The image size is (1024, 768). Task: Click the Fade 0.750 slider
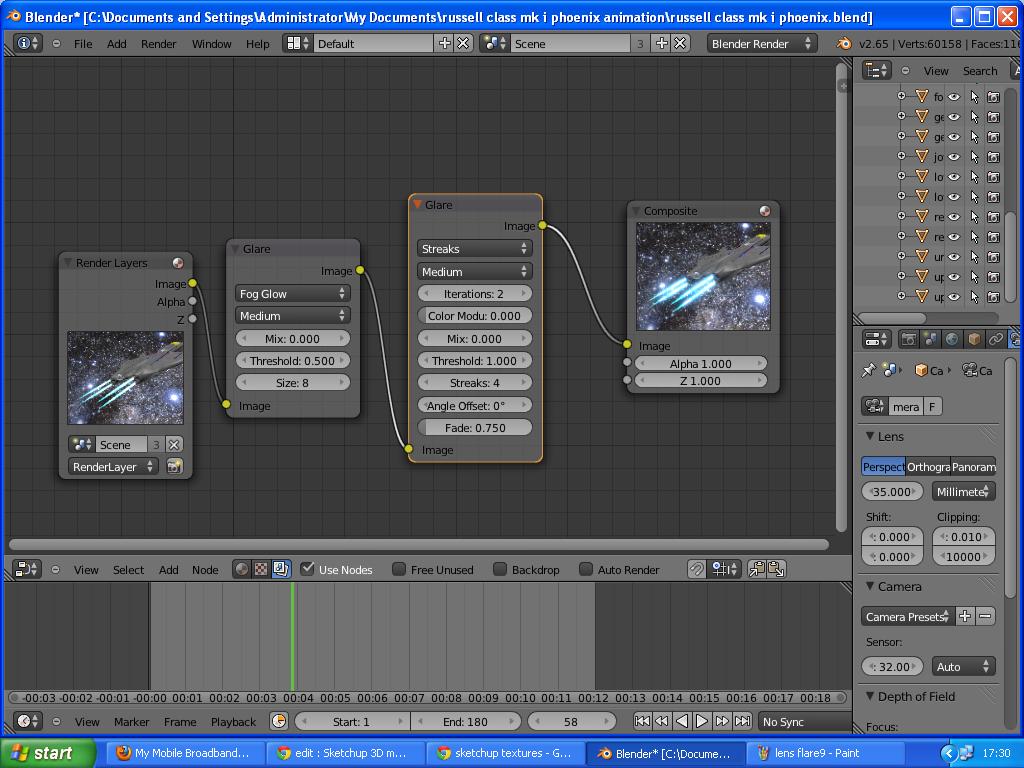(x=475, y=428)
